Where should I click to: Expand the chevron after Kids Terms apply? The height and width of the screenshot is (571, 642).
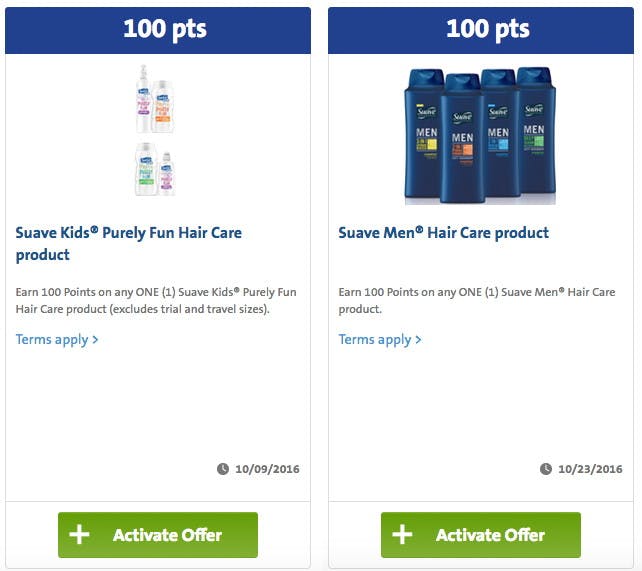pos(95,340)
